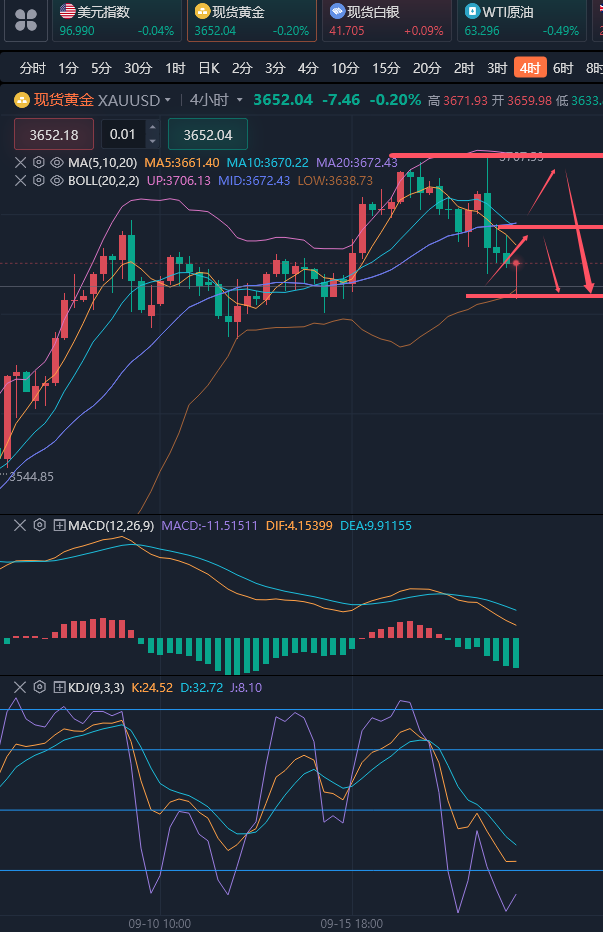
Task: Open the 美元指数 quote card
Action: click(x=117, y=21)
